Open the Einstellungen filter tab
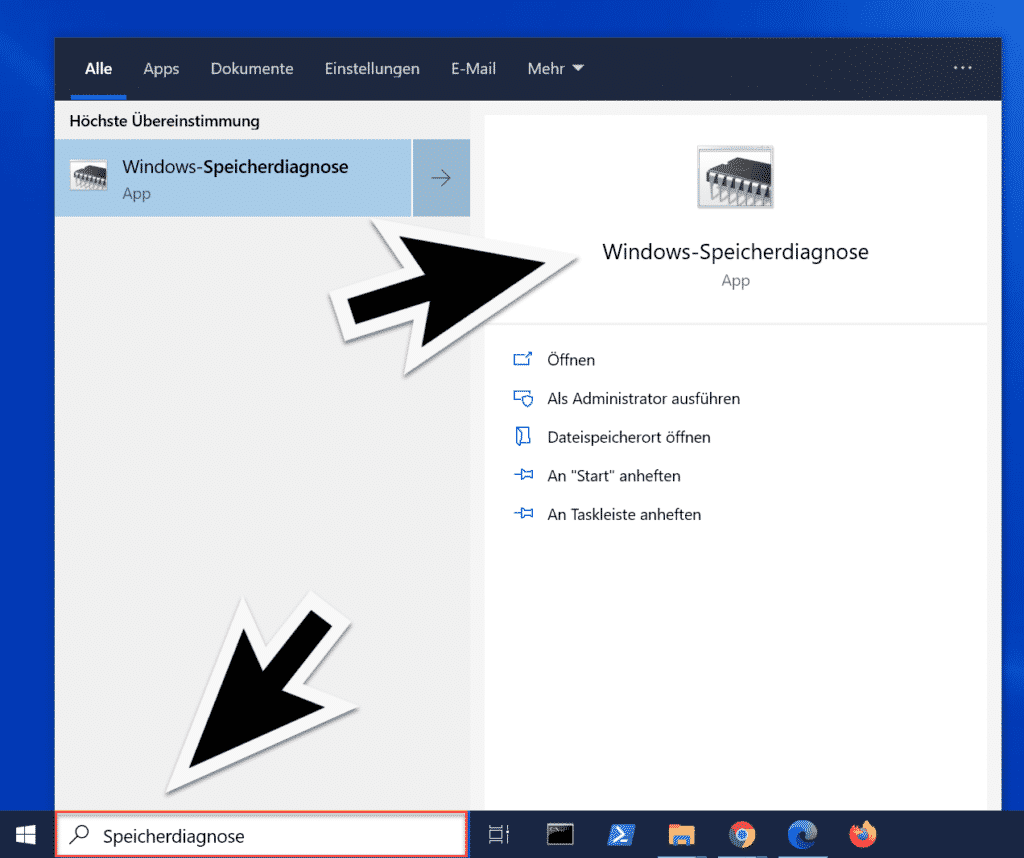Screen dimensions: 1024x858 [372, 69]
